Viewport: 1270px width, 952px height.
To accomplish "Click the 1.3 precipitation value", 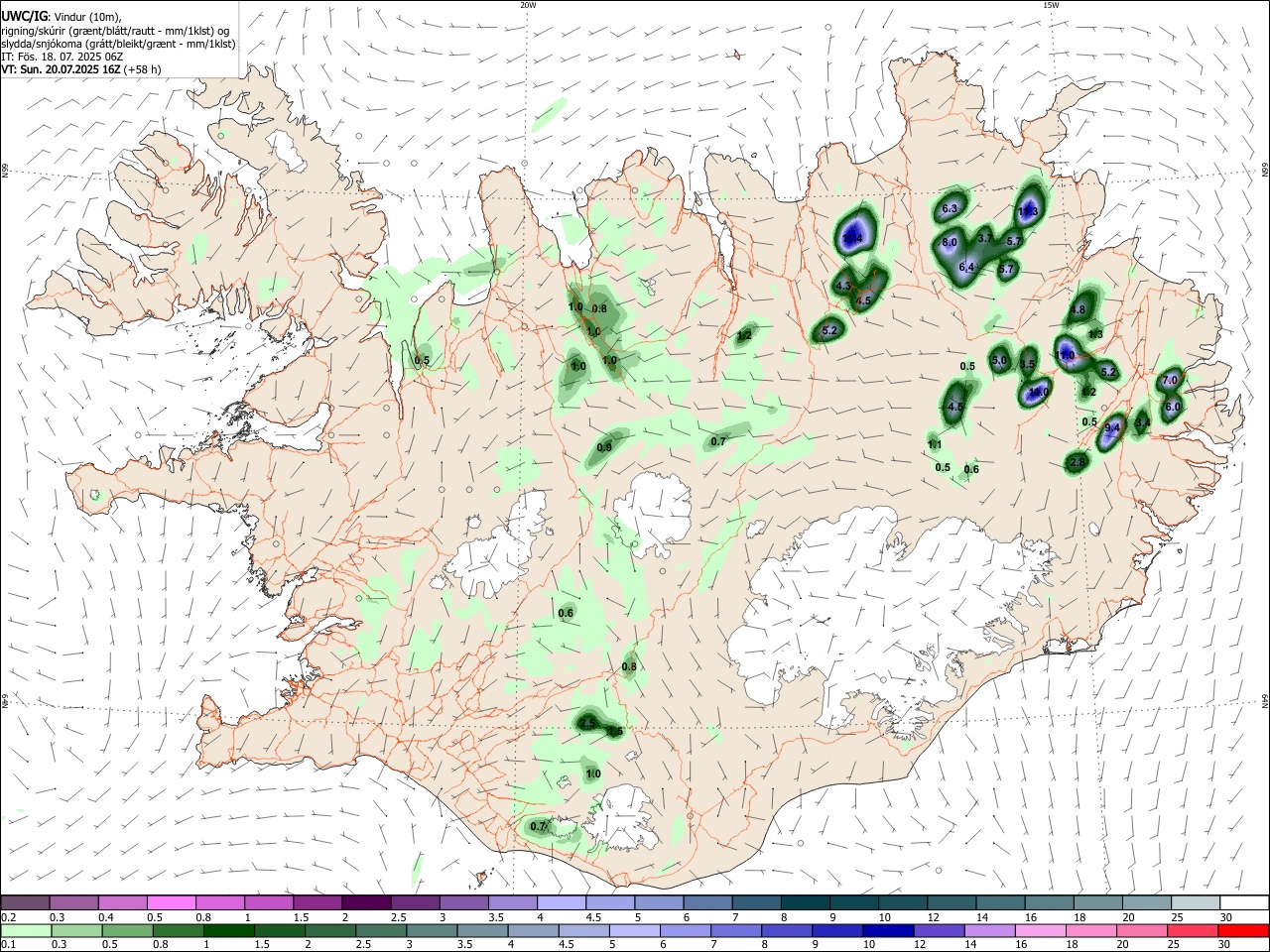I will point(1095,335).
